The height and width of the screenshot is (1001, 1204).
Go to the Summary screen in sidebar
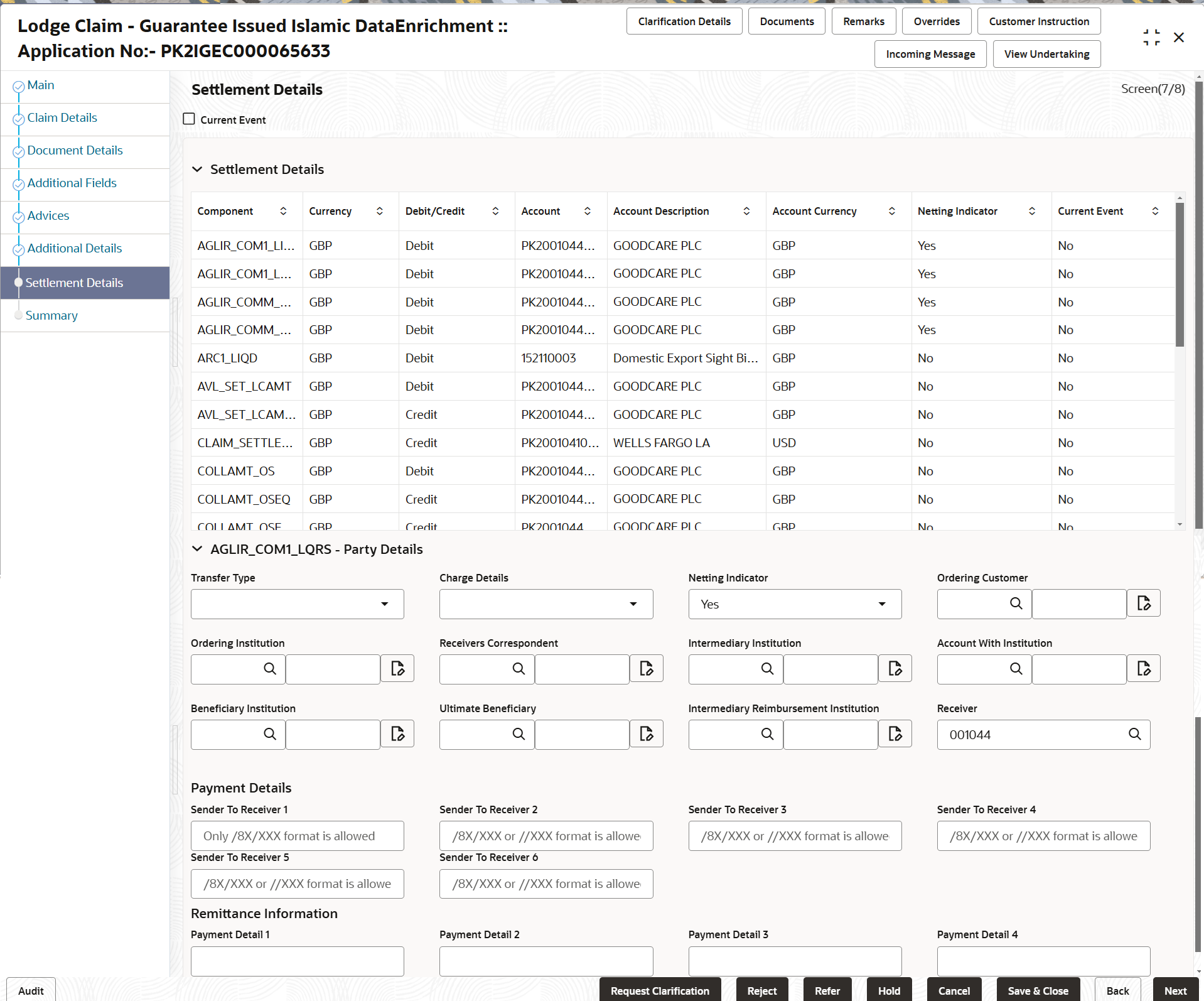coord(51,315)
